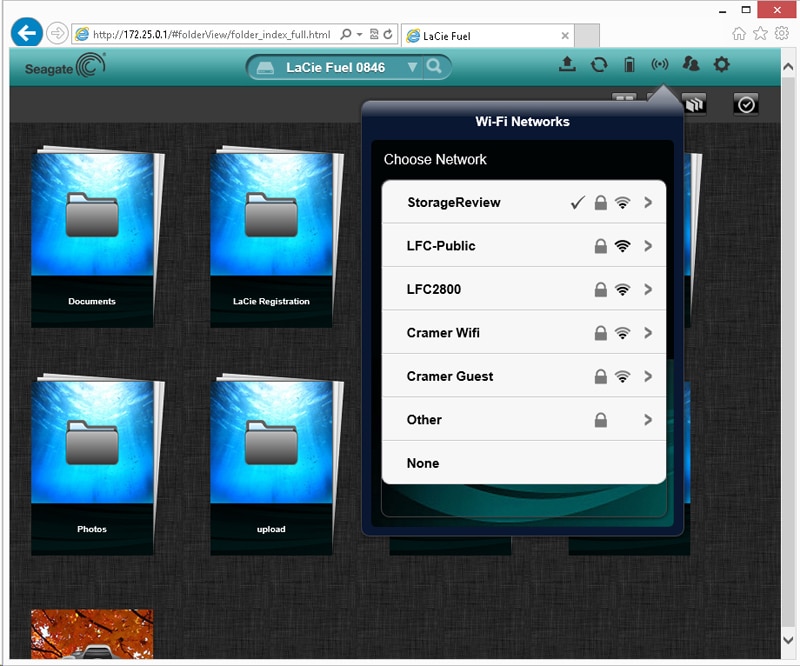Viewport: 800px width, 666px height.
Task: Pick the Cramer Wifi network
Action: pos(524,333)
